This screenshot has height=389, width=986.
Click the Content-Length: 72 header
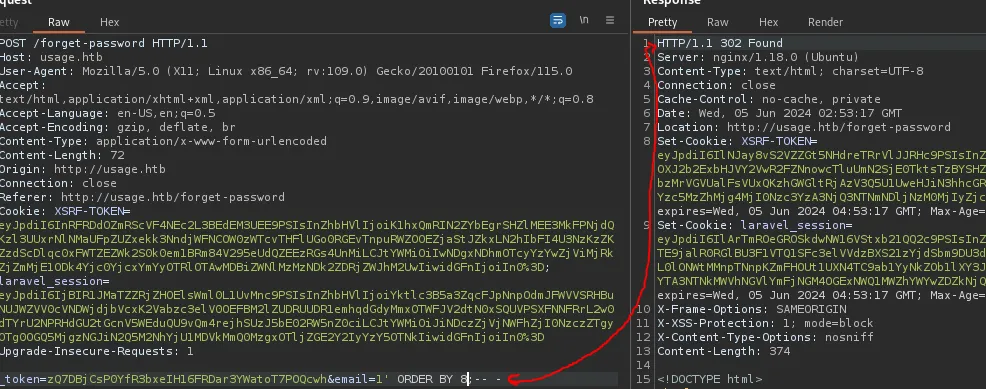tap(62, 155)
